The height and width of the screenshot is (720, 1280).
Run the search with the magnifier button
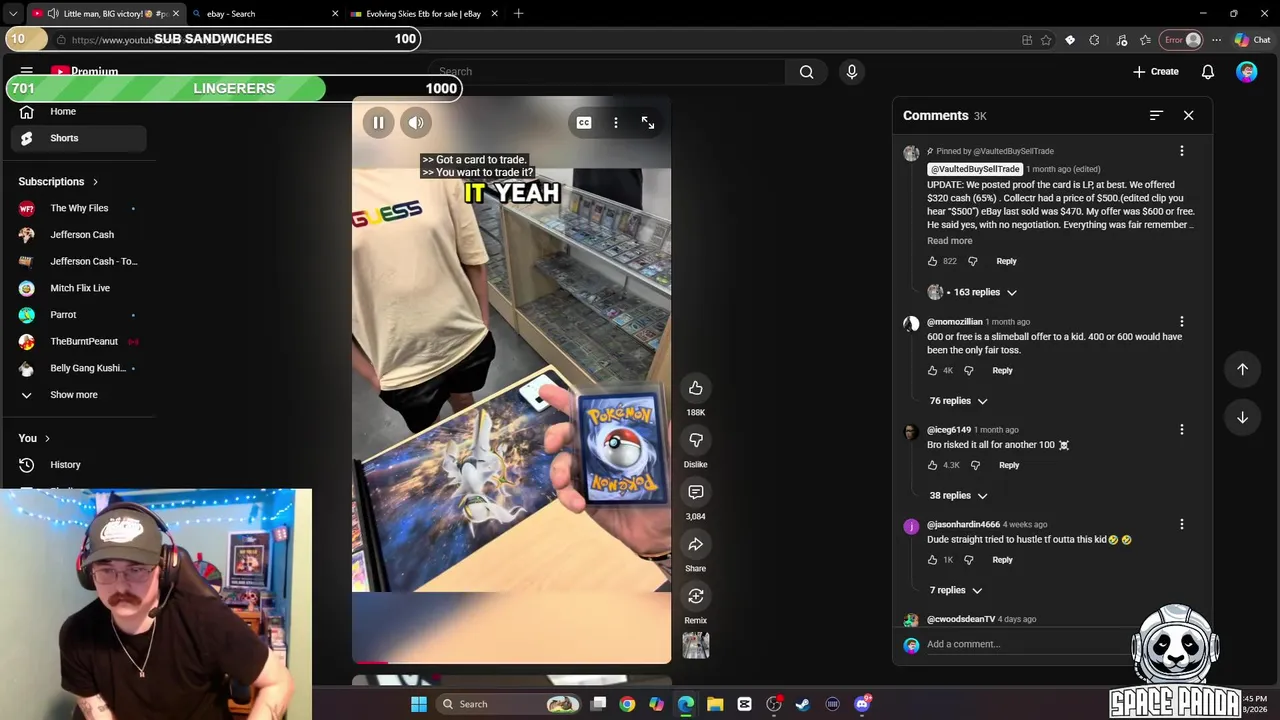click(806, 72)
